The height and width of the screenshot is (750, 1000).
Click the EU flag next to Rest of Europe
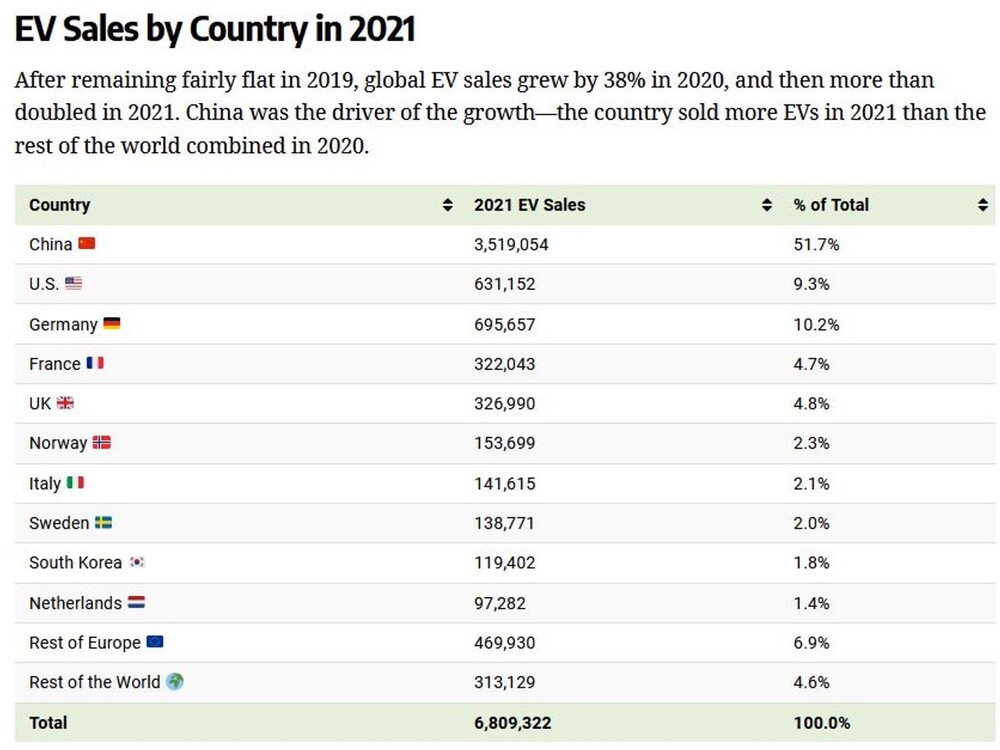[x=155, y=642]
